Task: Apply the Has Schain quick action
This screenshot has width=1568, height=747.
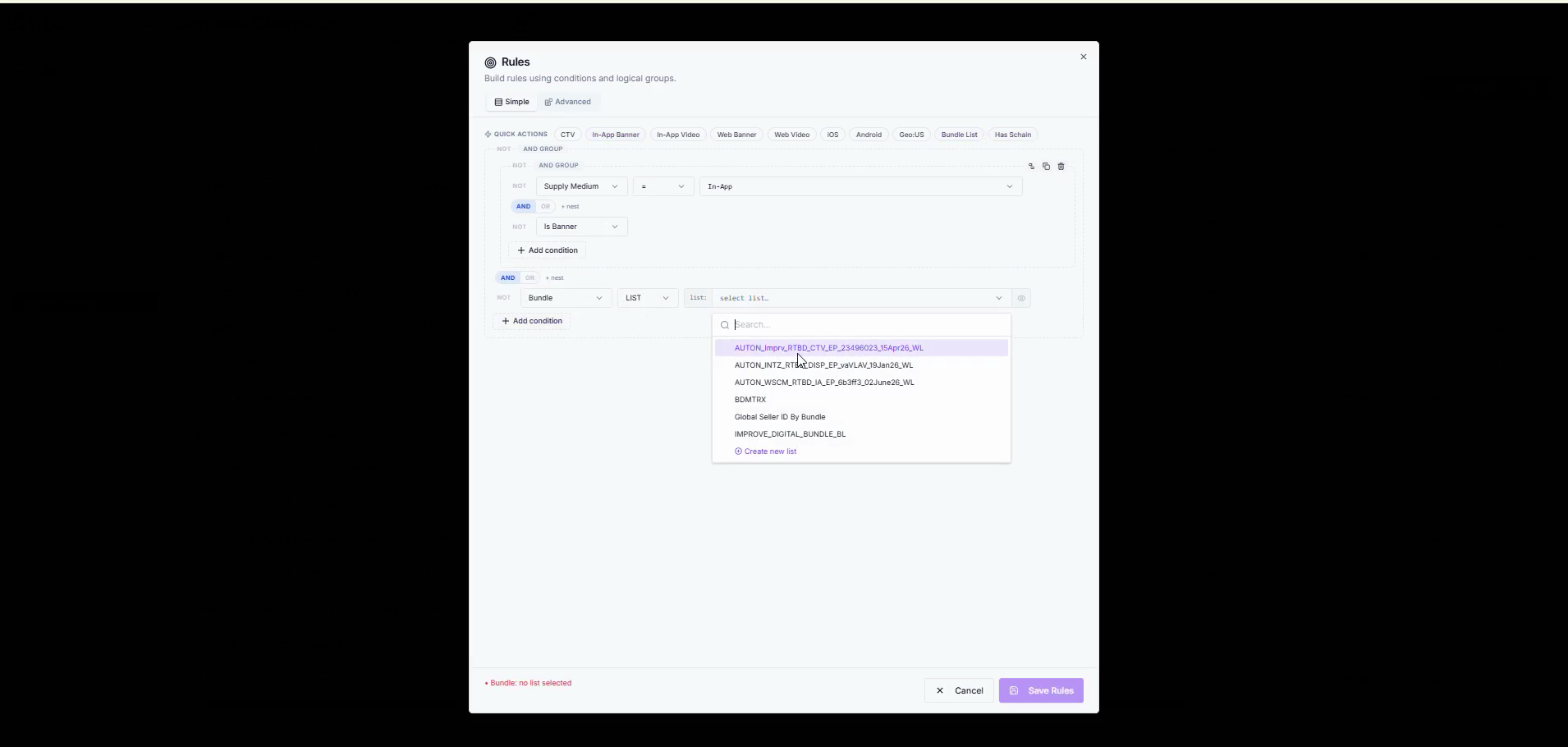Action: pos(1012,135)
